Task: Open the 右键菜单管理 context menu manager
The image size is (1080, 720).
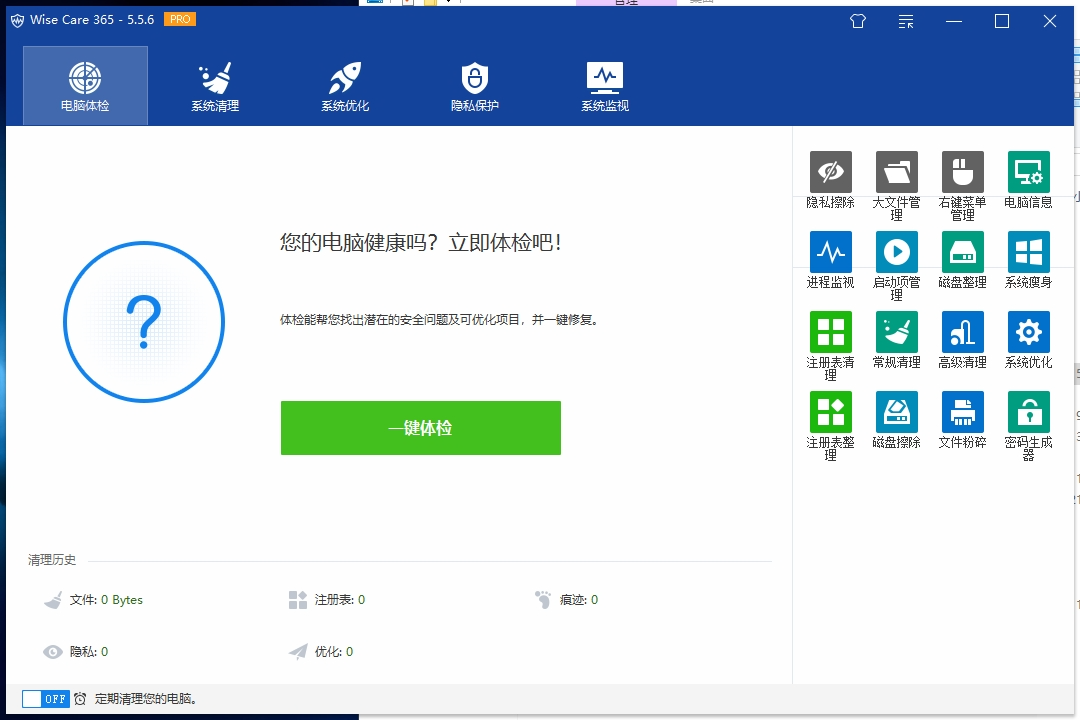Action: tap(962, 172)
